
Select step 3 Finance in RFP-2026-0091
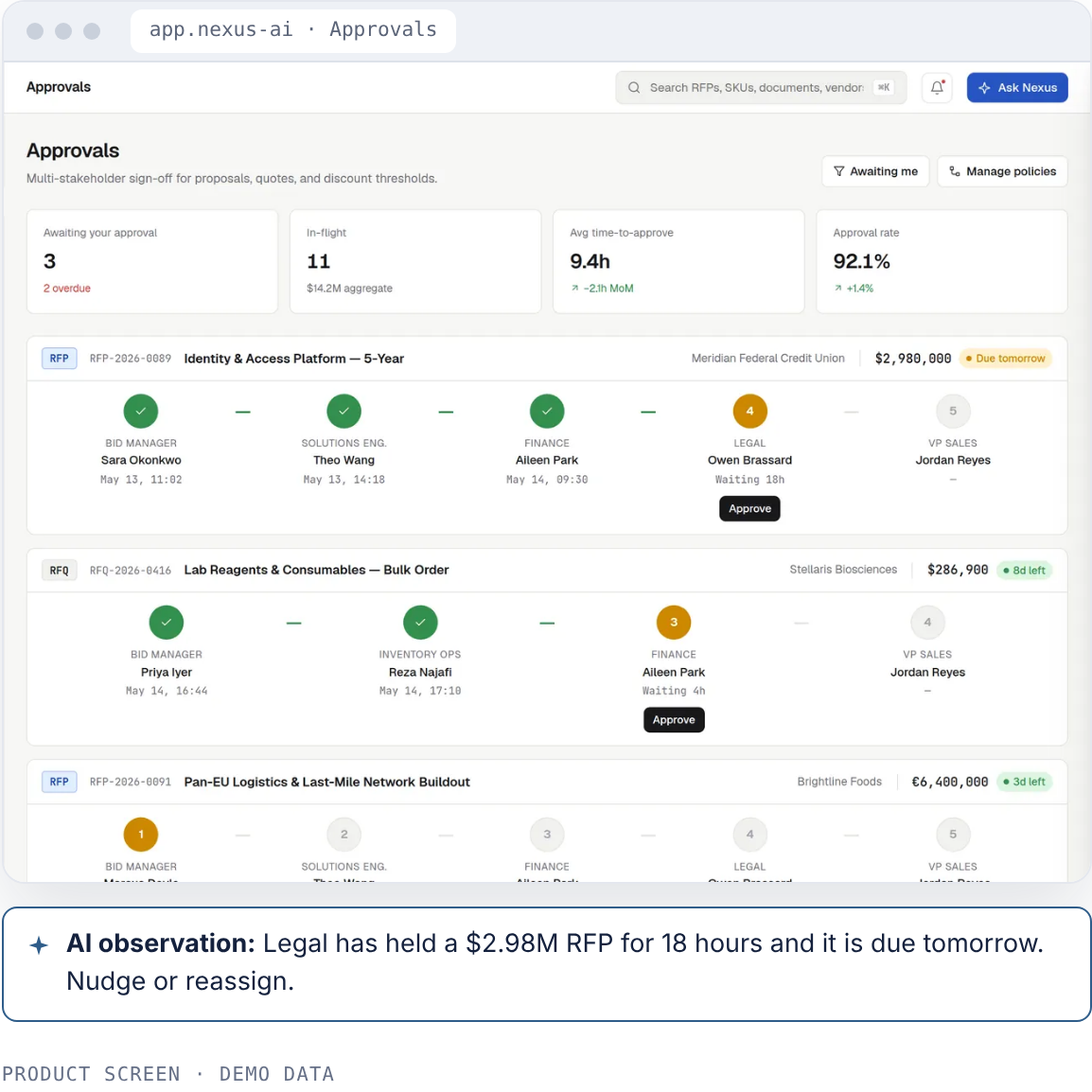pos(547,835)
